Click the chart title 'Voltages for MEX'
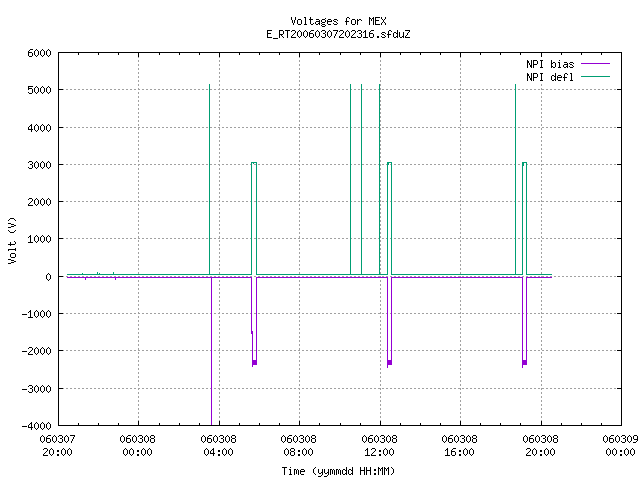 click(x=338, y=21)
